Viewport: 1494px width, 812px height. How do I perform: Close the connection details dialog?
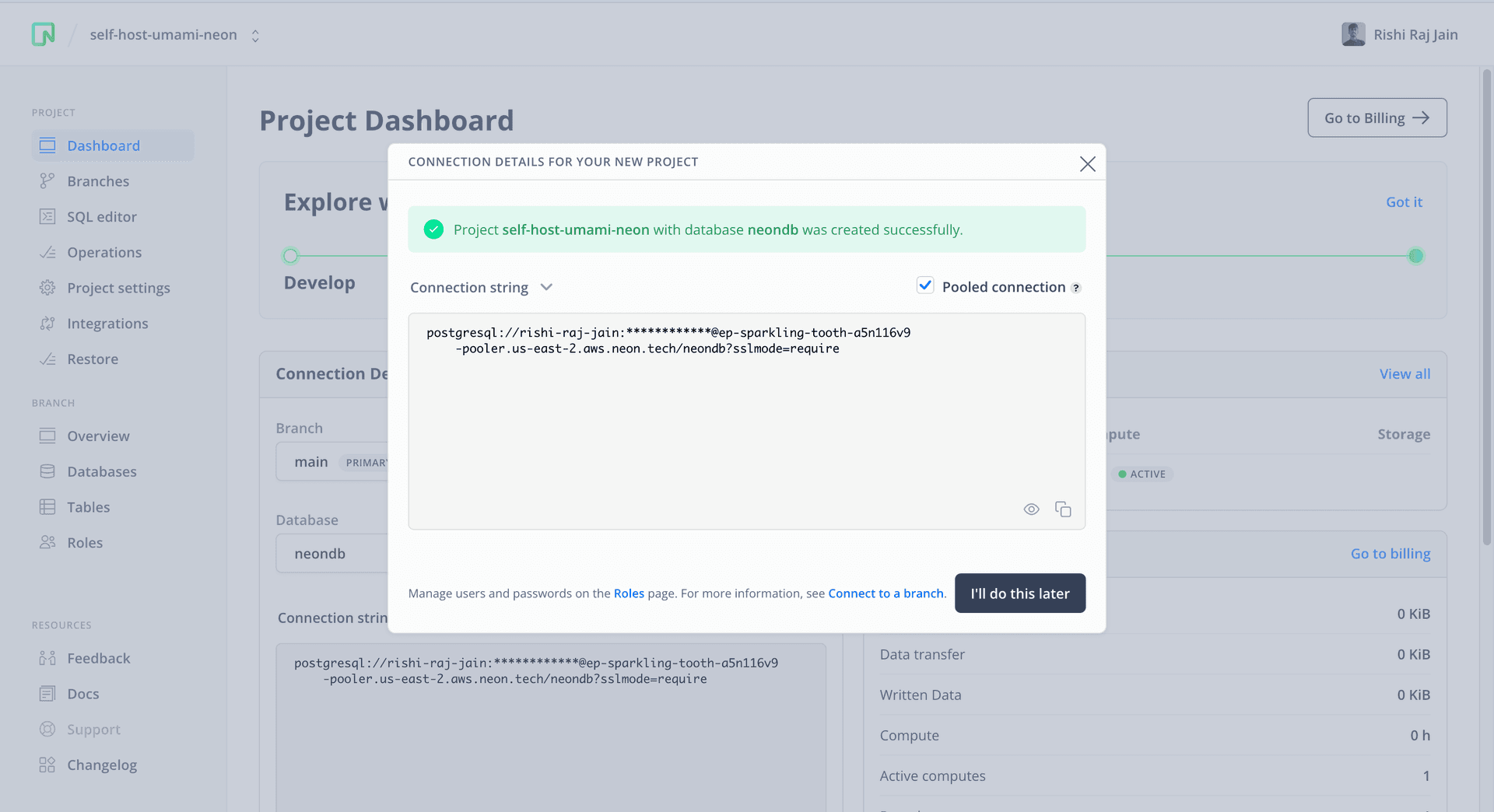point(1087,163)
